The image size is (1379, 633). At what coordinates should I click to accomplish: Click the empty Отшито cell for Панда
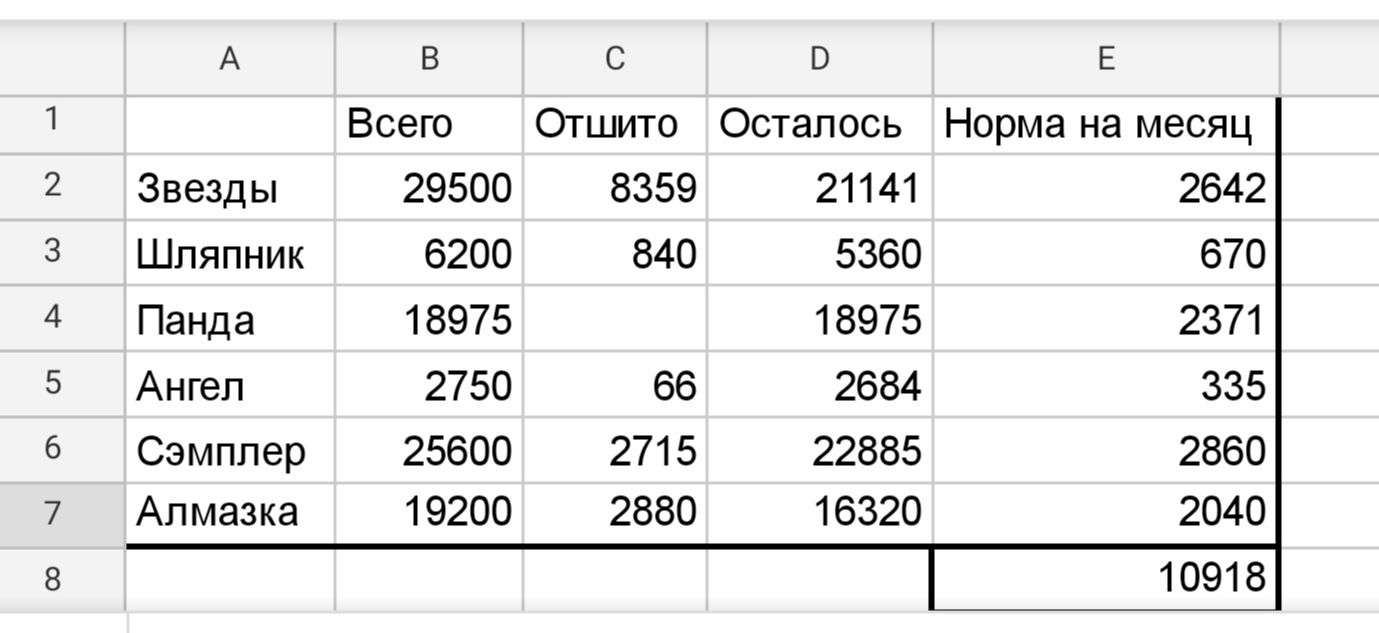614,320
